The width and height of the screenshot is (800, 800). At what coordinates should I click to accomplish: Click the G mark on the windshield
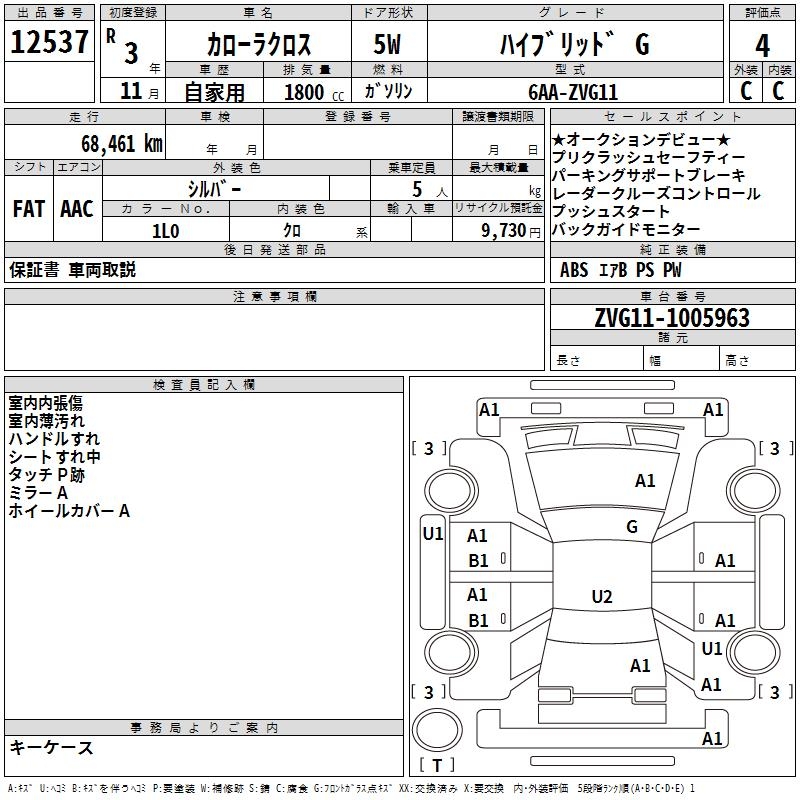click(632, 527)
